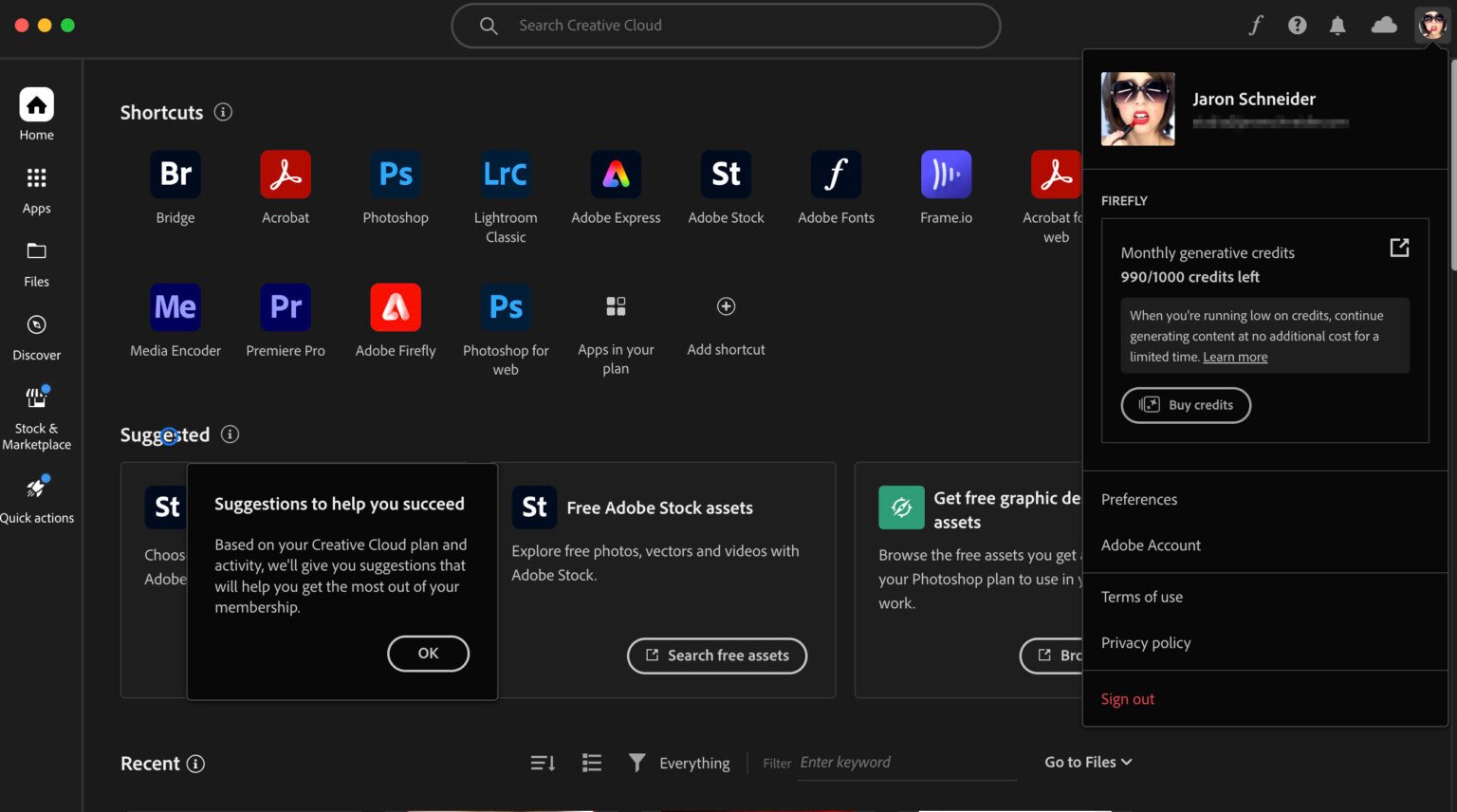Expand the Go to Files dropdown
1457x812 pixels.
pyautogui.click(x=1087, y=762)
